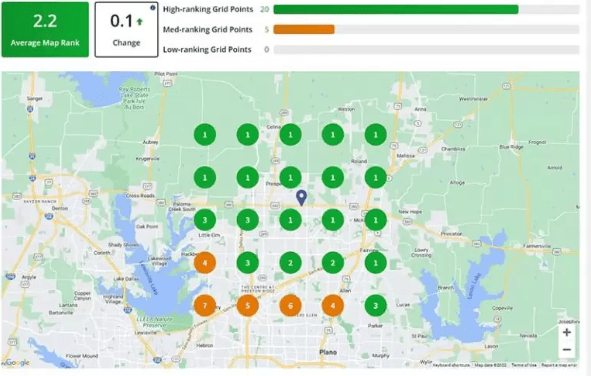Click the blue business location pin
The image size is (591, 376).
click(301, 198)
